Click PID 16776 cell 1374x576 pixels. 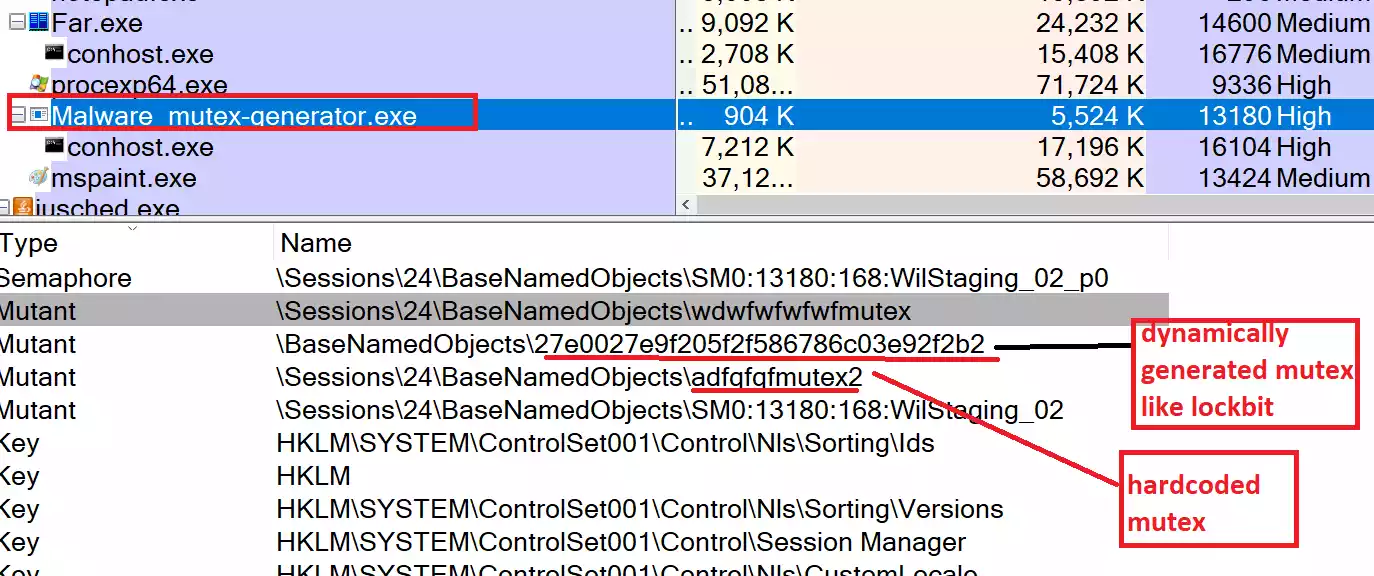[x=1235, y=53]
